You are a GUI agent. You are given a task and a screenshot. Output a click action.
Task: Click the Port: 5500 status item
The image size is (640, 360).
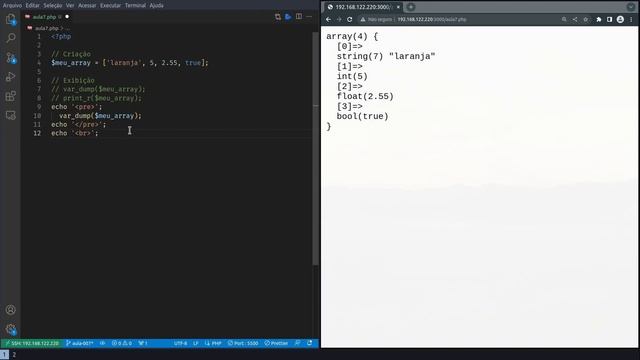tap(243, 343)
